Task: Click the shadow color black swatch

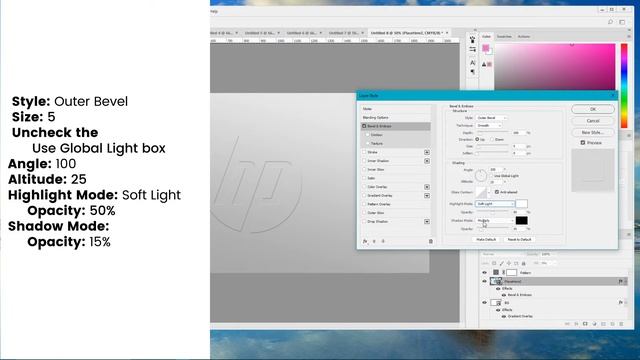Action: point(521,220)
